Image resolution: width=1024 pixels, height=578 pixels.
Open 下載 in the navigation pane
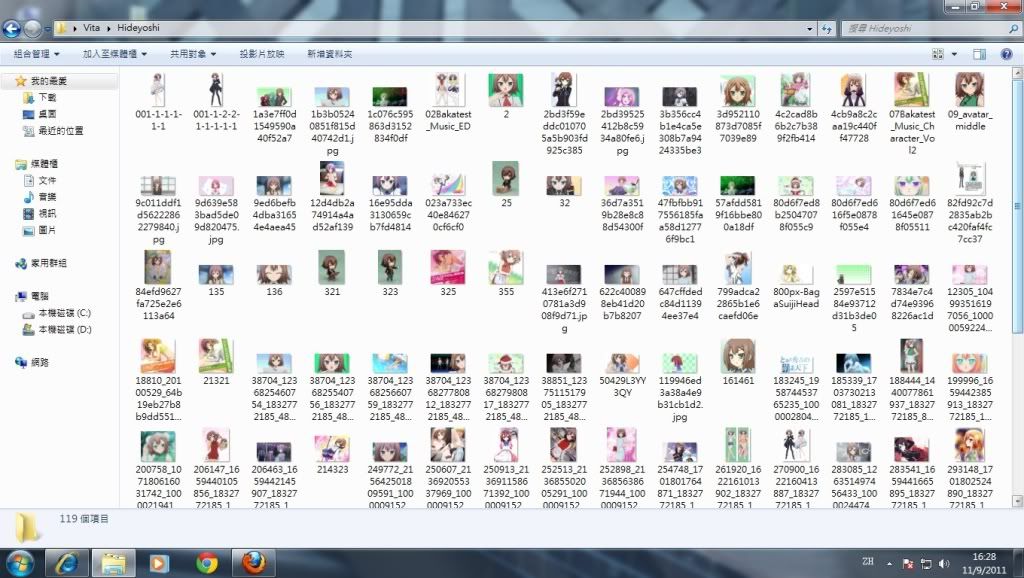click(47, 97)
